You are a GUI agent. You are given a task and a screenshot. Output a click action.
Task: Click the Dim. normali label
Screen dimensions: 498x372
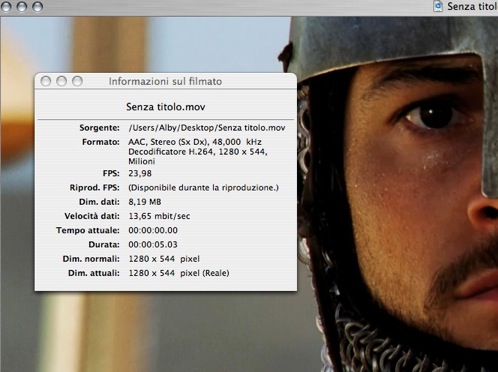click(91, 259)
